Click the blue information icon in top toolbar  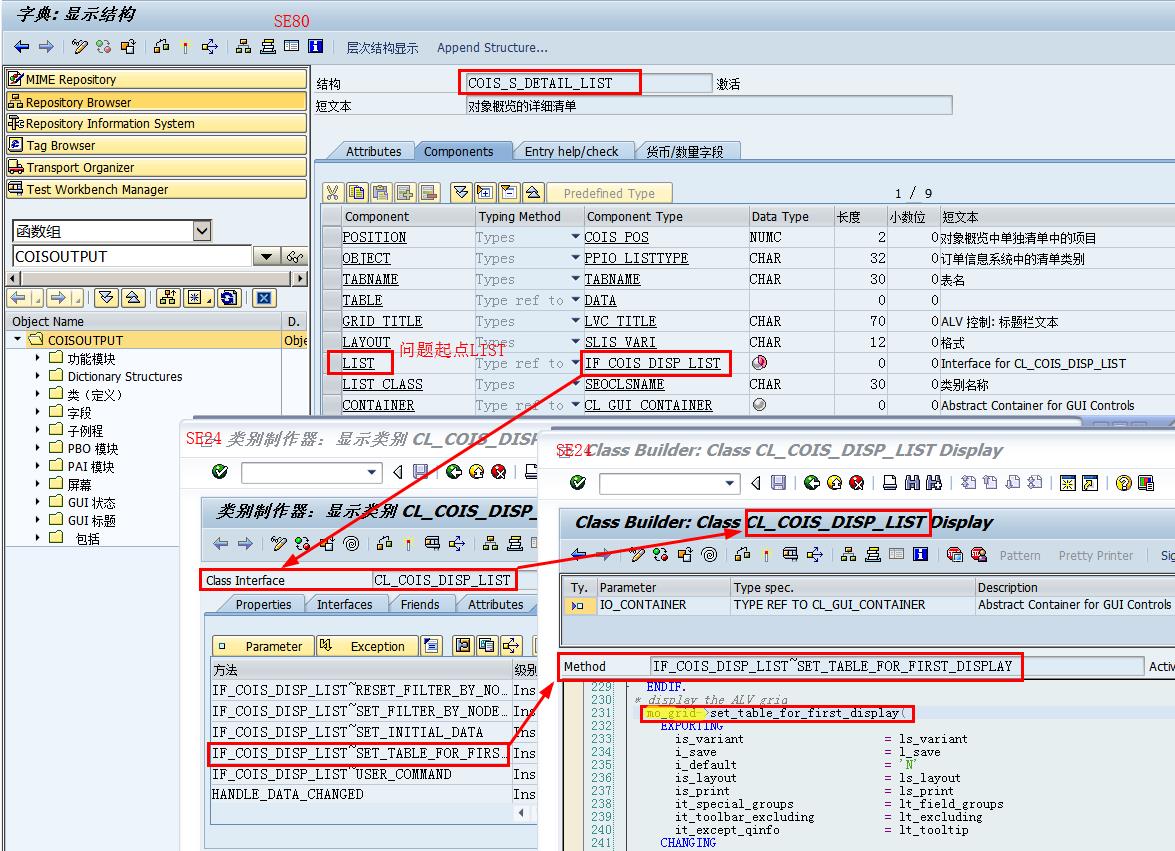coord(315,46)
